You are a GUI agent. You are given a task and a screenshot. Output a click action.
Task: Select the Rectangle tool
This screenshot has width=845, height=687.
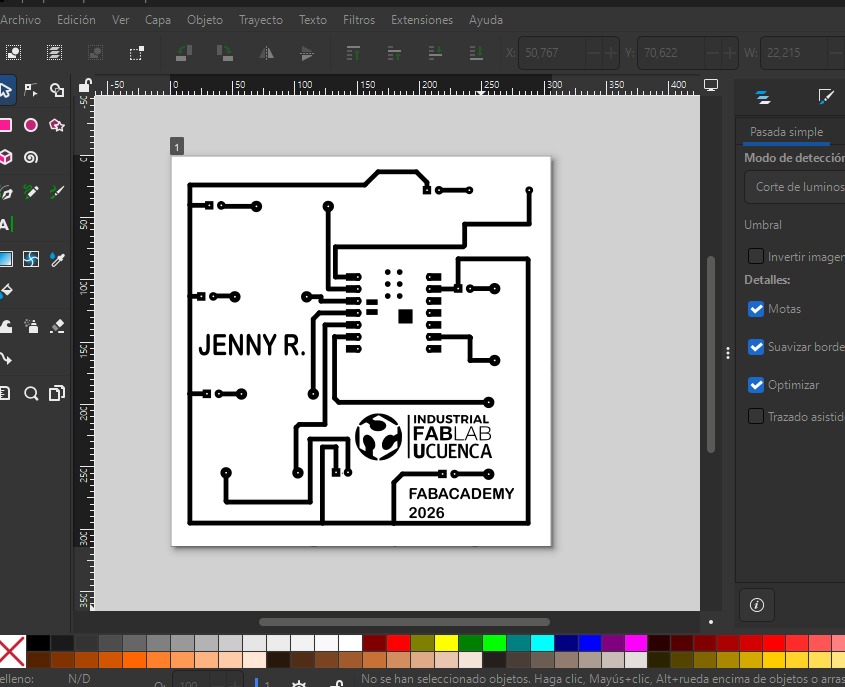5,125
